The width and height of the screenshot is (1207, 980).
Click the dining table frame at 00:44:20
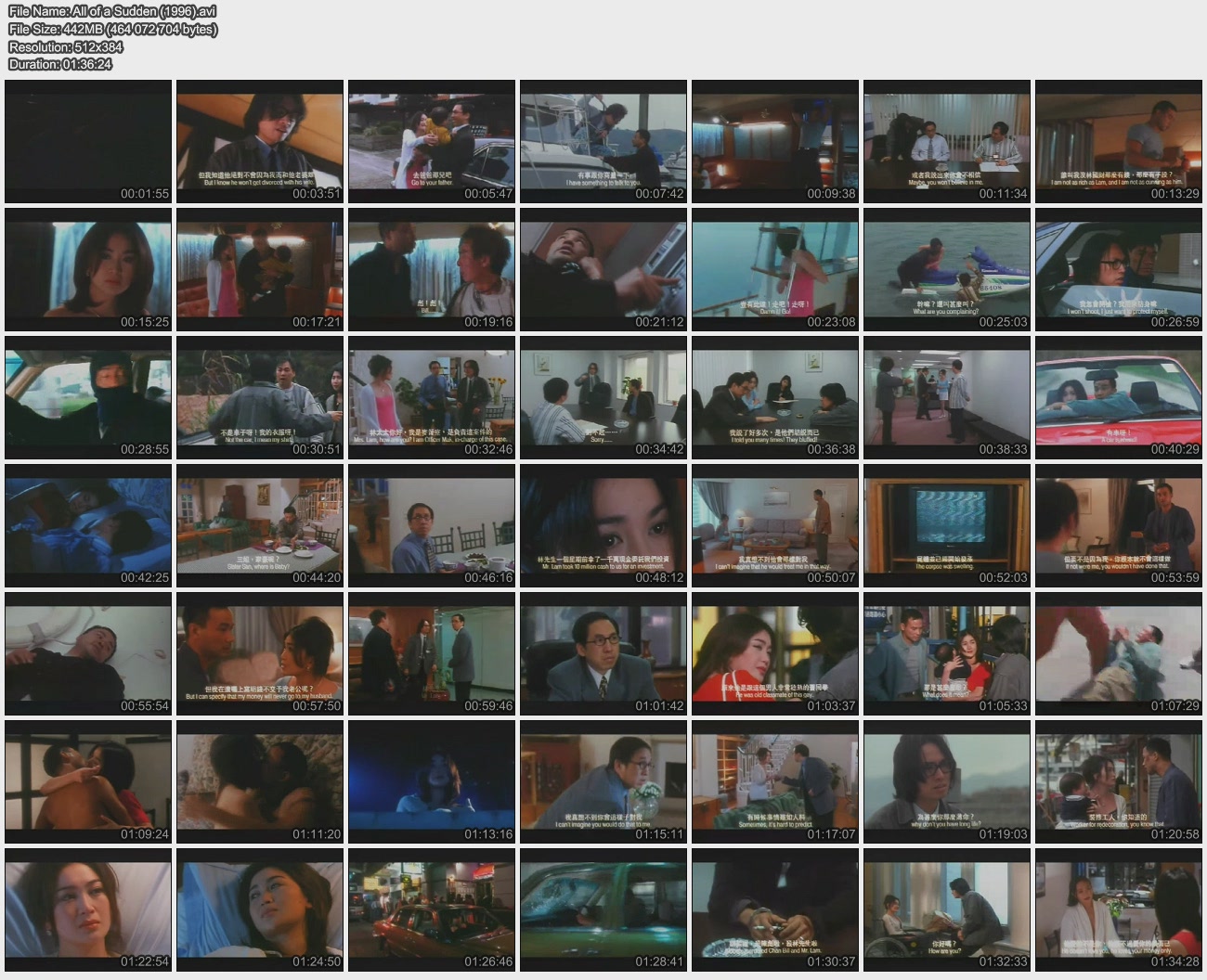(x=260, y=525)
